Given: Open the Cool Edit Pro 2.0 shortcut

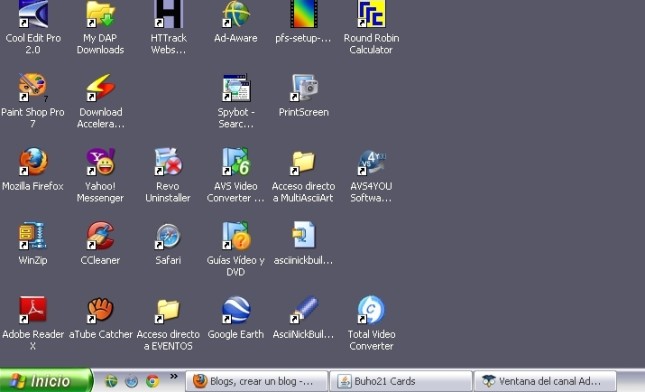Looking at the screenshot, I should pyautogui.click(x=33, y=14).
